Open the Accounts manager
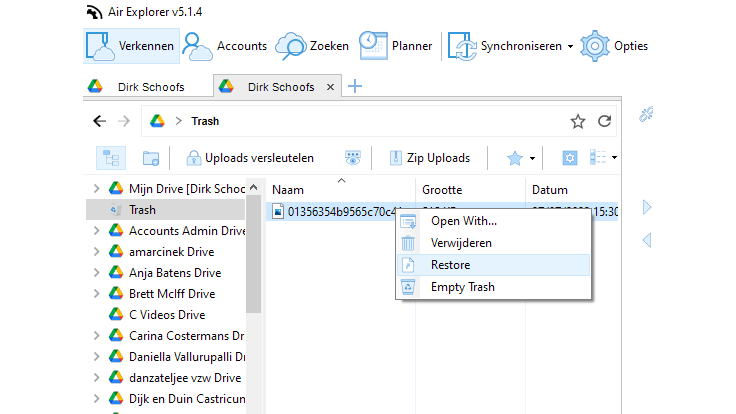 coord(226,46)
